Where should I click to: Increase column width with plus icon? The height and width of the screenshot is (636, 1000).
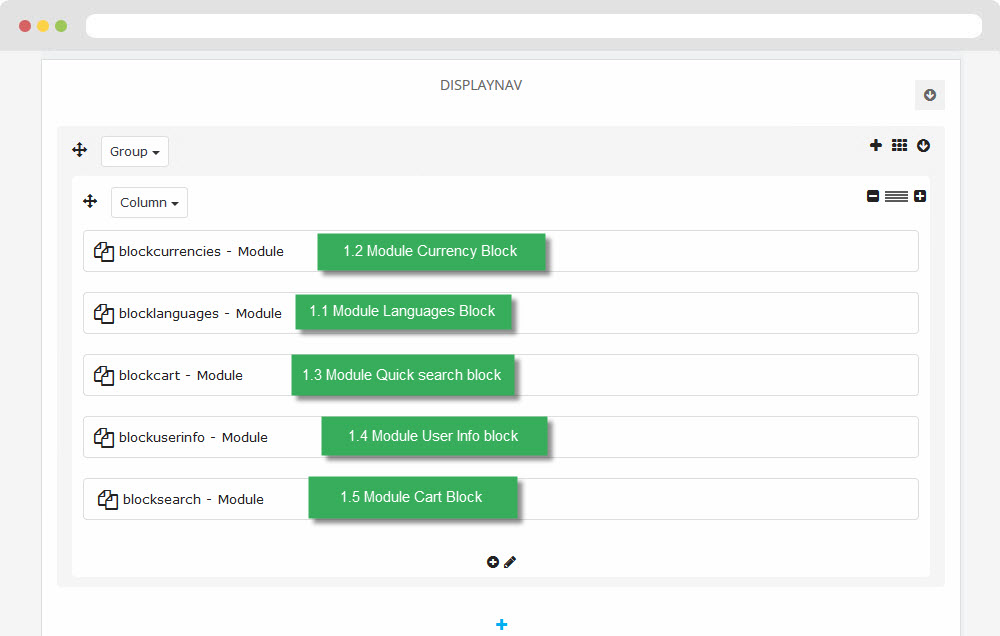tap(920, 196)
